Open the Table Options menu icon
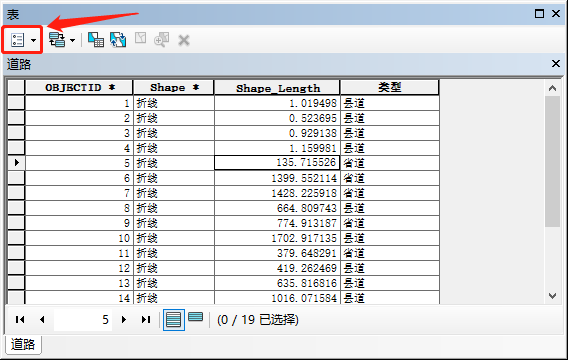568x360 pixels. click(17, 40)
